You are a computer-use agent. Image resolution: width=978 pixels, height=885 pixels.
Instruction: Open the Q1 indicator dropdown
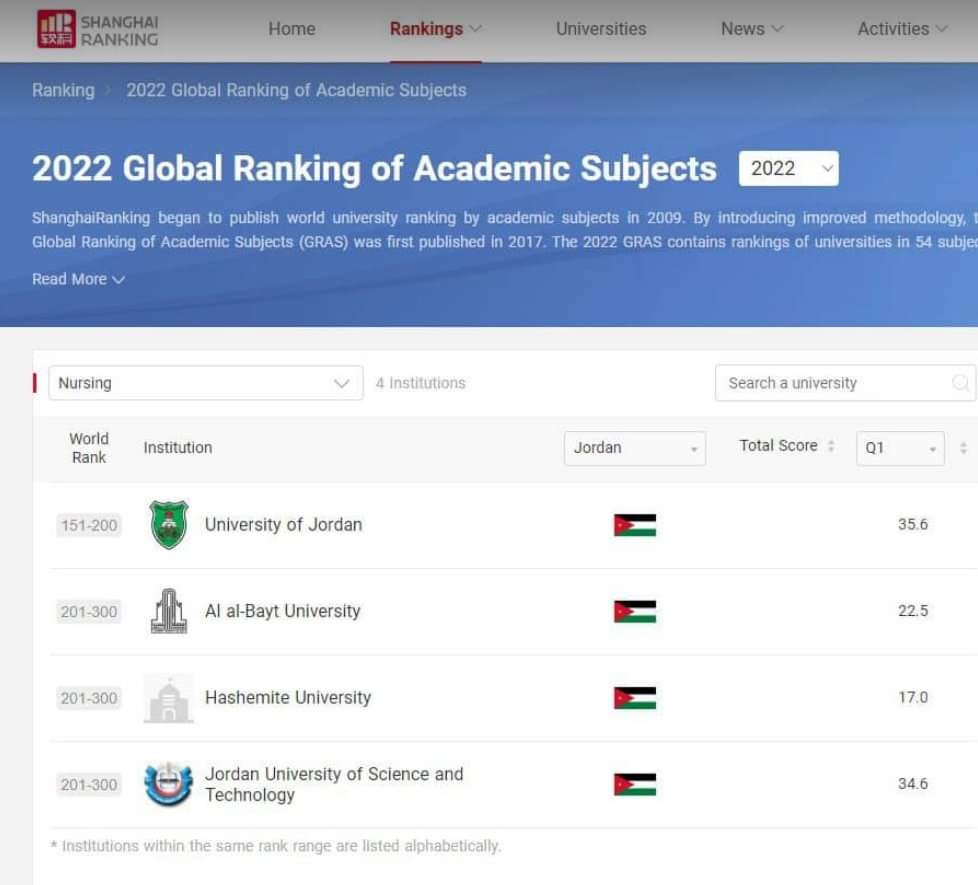[x=899, y=448]
